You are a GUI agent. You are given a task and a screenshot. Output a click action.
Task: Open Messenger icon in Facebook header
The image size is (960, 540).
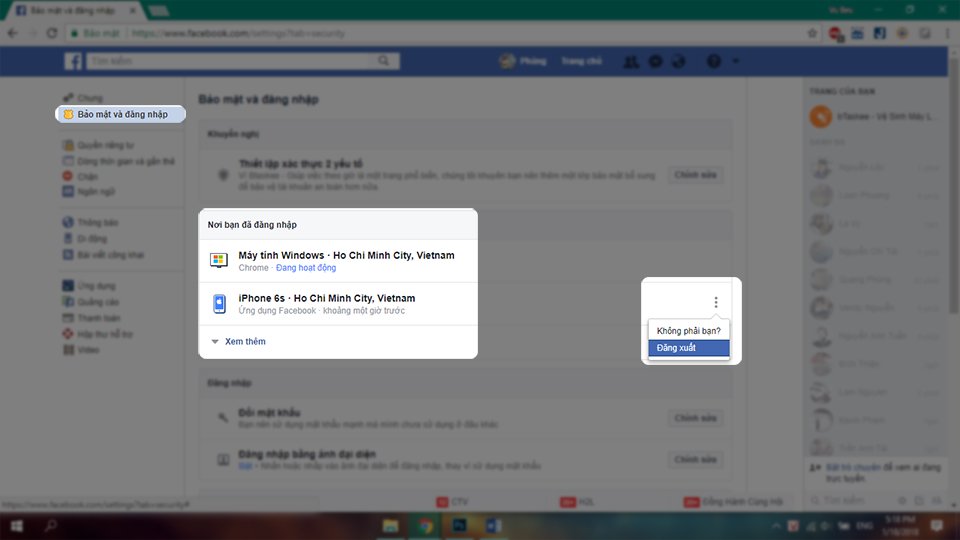click(655, 61)
